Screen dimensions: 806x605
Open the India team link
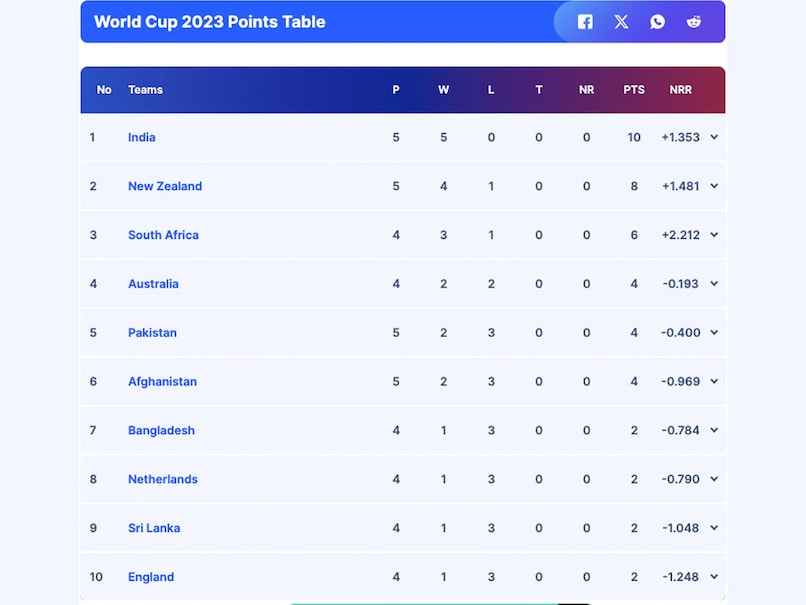[x=142, y=137]
